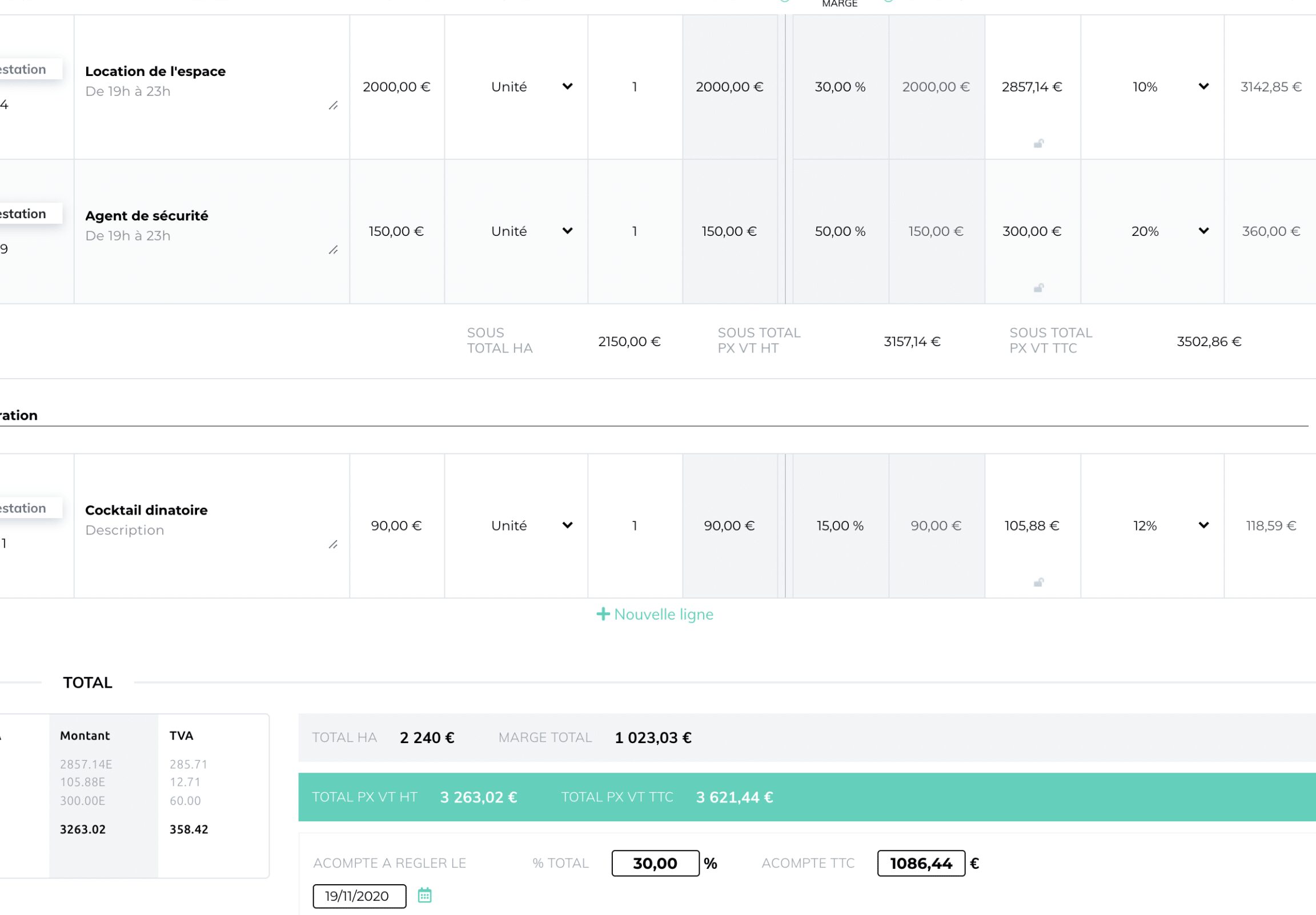Edit the 50,00 % margin value
The height and width of the screenshot is (915, 1316).
tap(840, 232)
